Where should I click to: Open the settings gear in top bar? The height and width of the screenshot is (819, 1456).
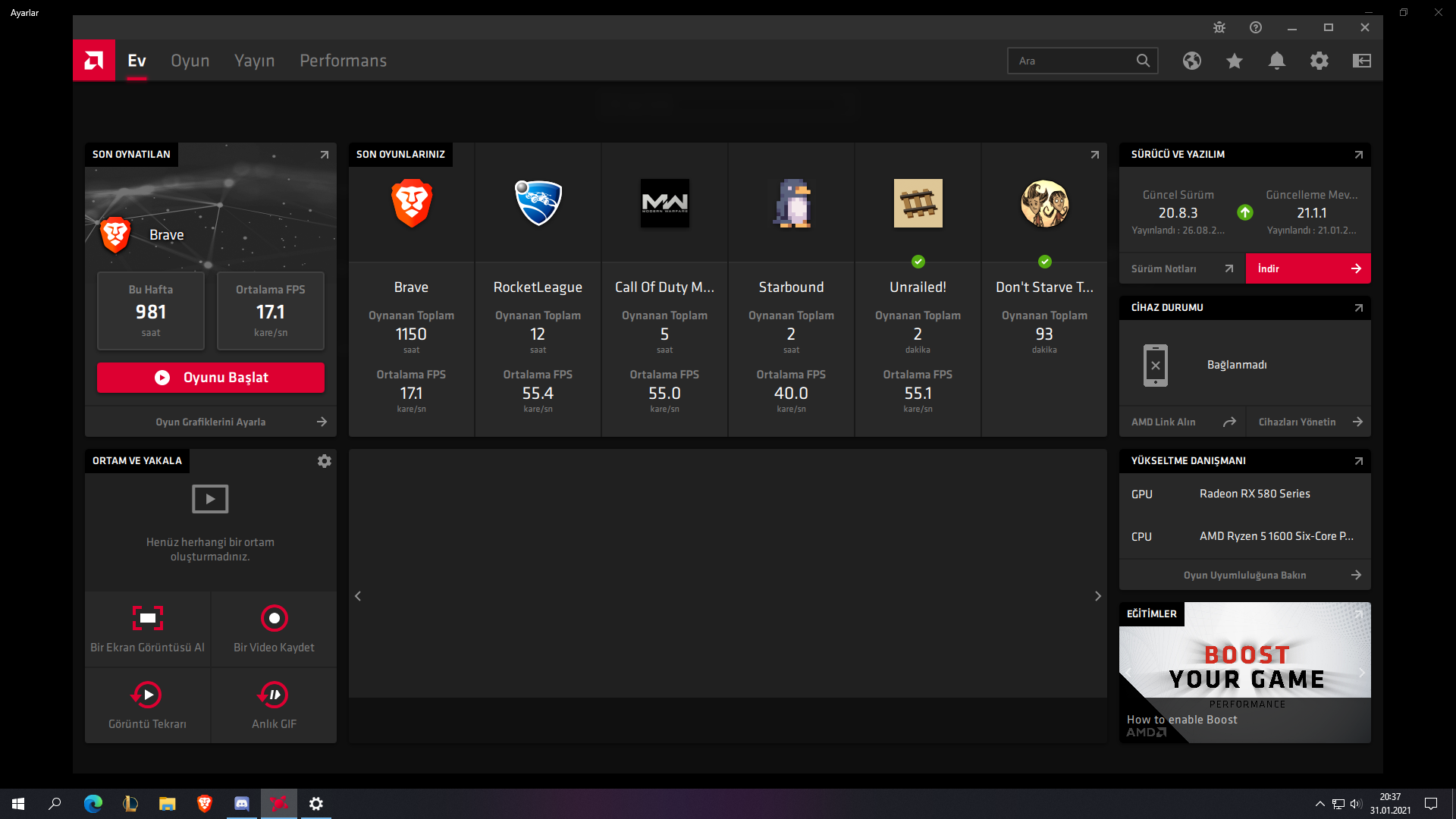coord(1319,61)
